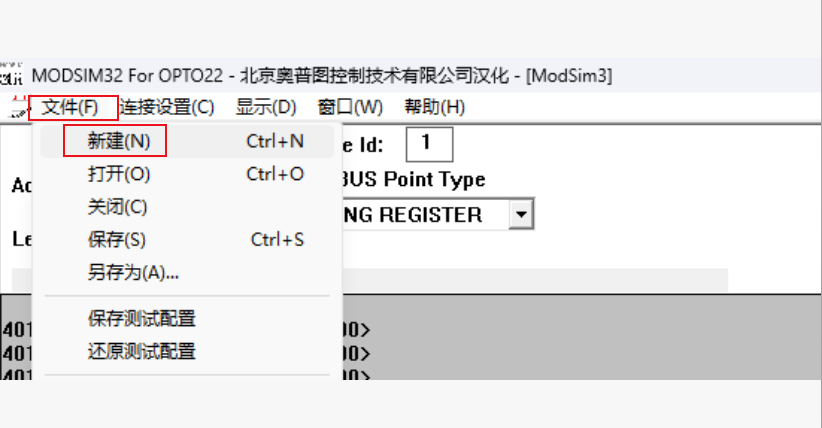Select 还原测试配置 menu item
822x428 pixels.
pos(141,351)
